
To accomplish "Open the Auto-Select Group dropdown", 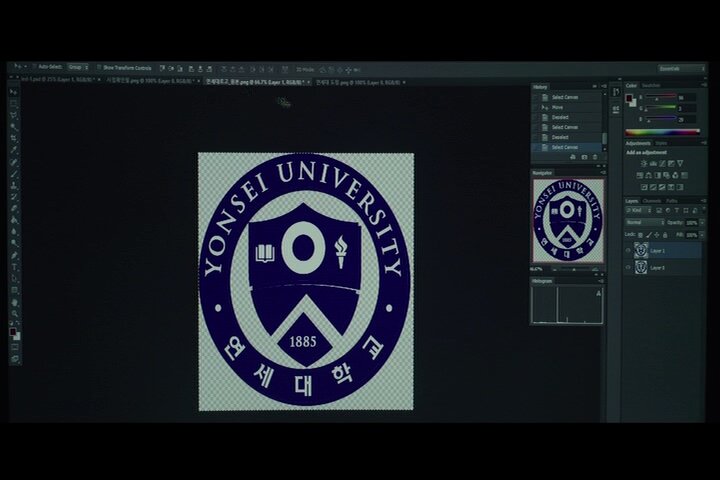I will [76, 68].
